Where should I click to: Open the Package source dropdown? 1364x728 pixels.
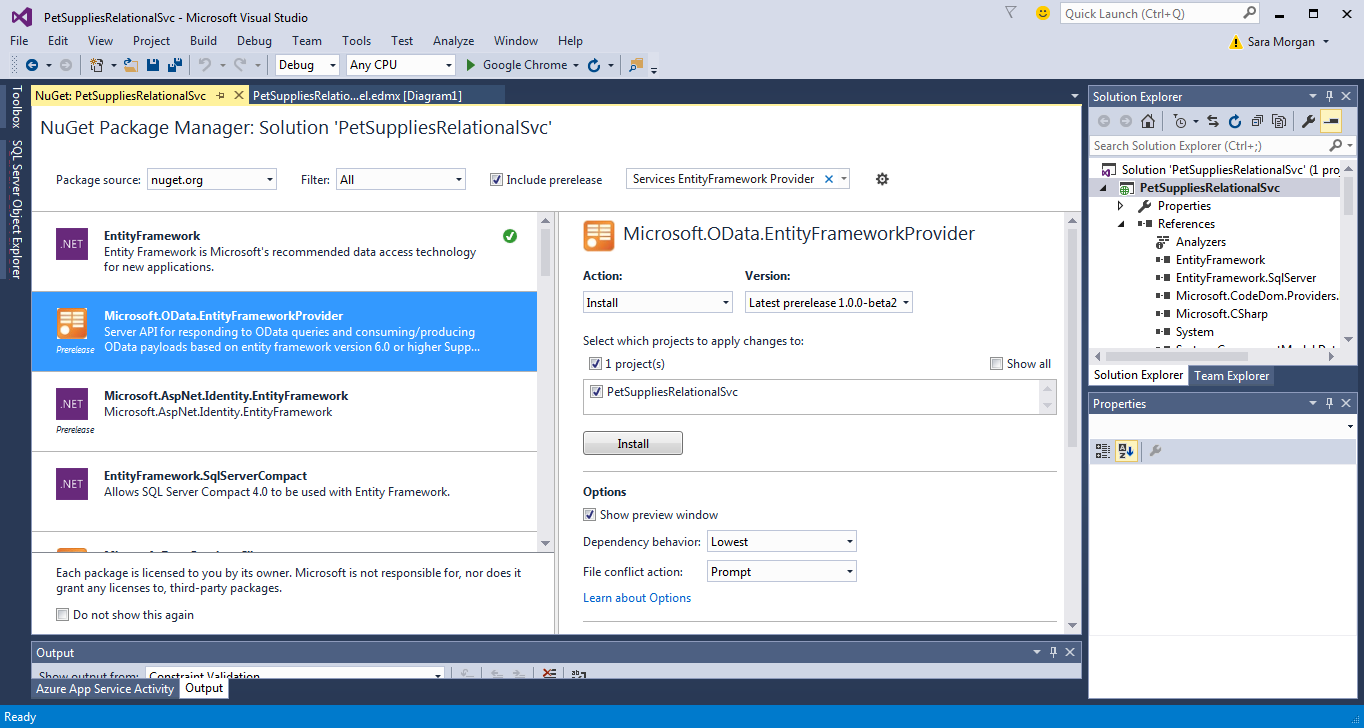[212, 180]
